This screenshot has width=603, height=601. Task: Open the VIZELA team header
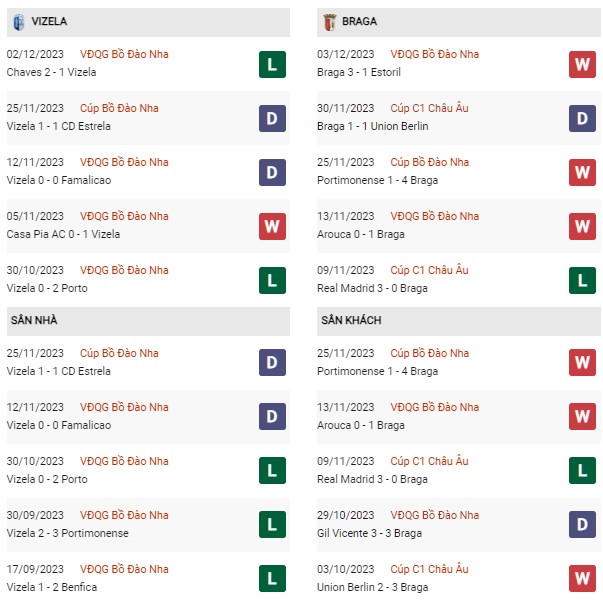click(148, 22)
